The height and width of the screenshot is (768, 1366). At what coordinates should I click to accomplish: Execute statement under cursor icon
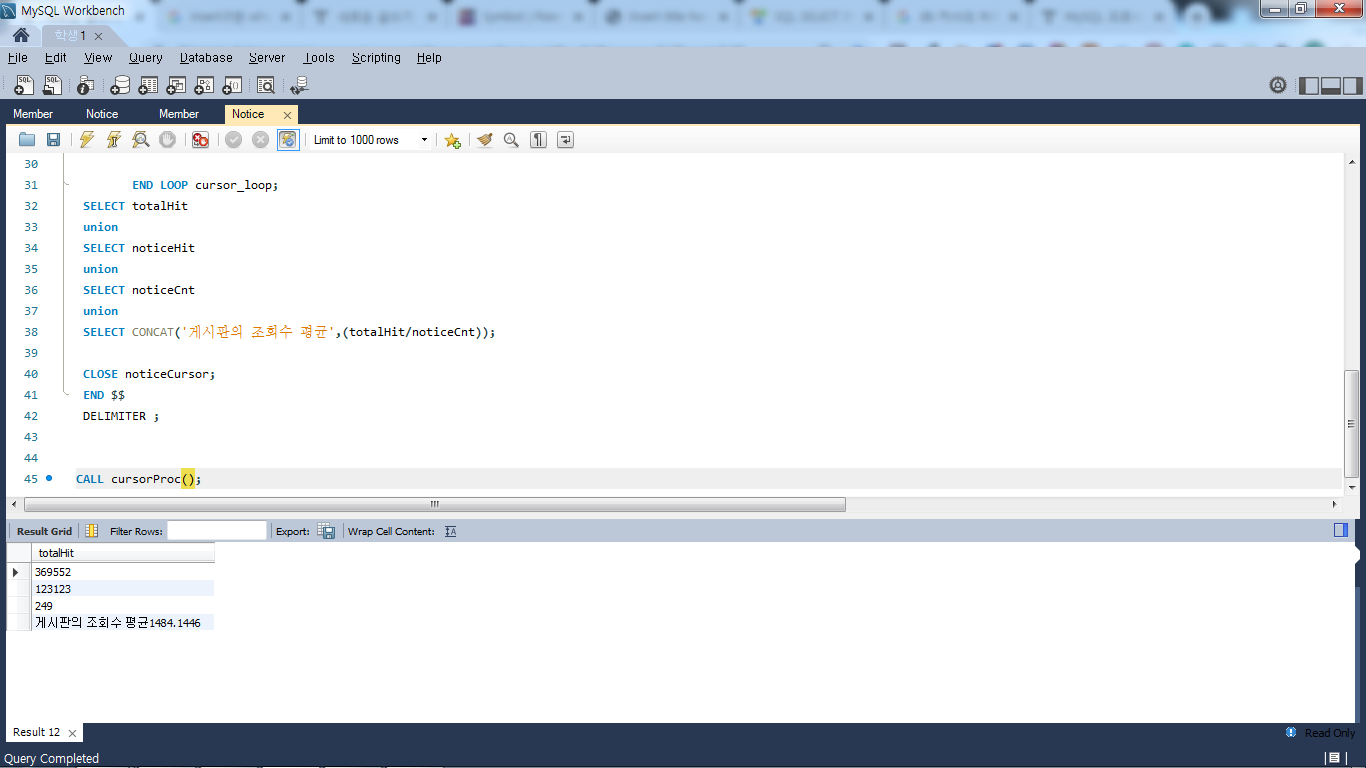coord(114,140)
